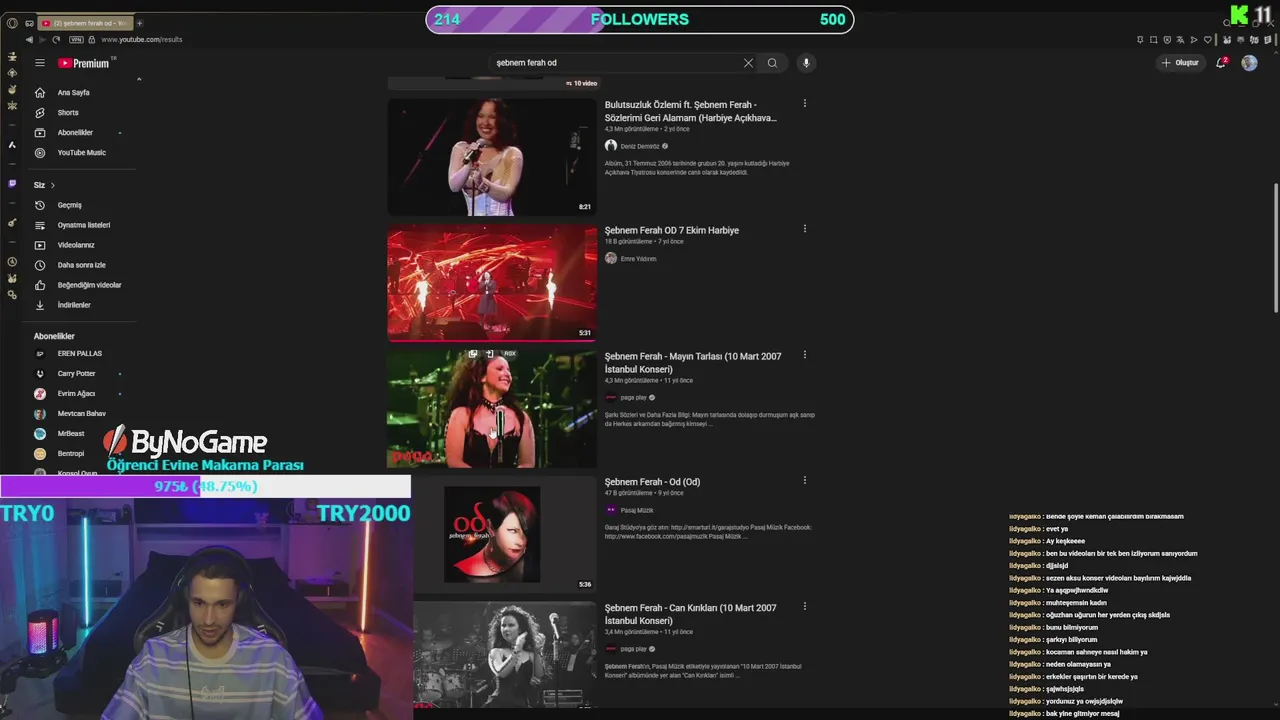Open the Pasaj Müzik channel link

[637, 510]
